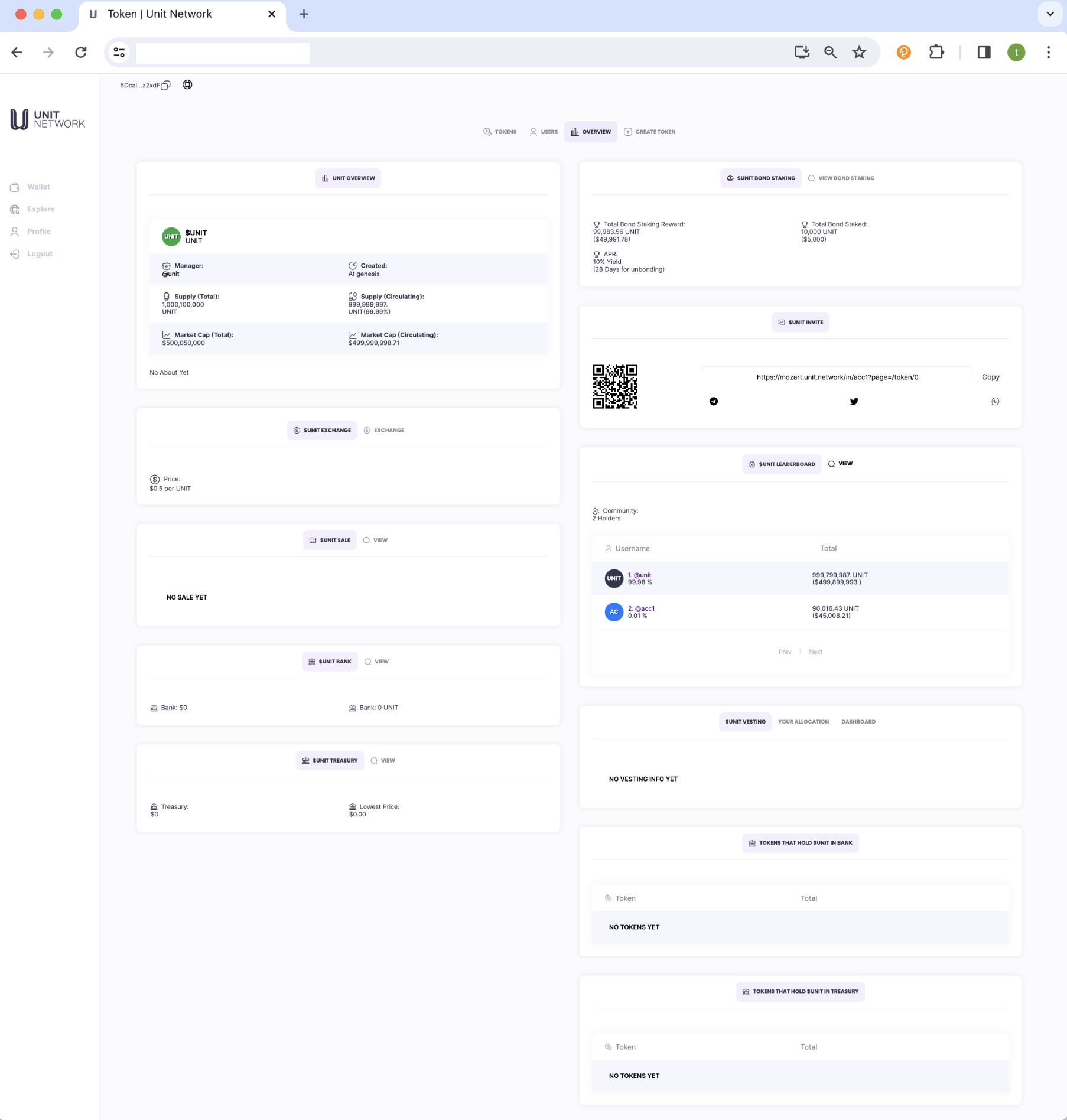Open View Bond Staking tab
This screenshot has height=1120, width=1067.
tap(841, 178)
